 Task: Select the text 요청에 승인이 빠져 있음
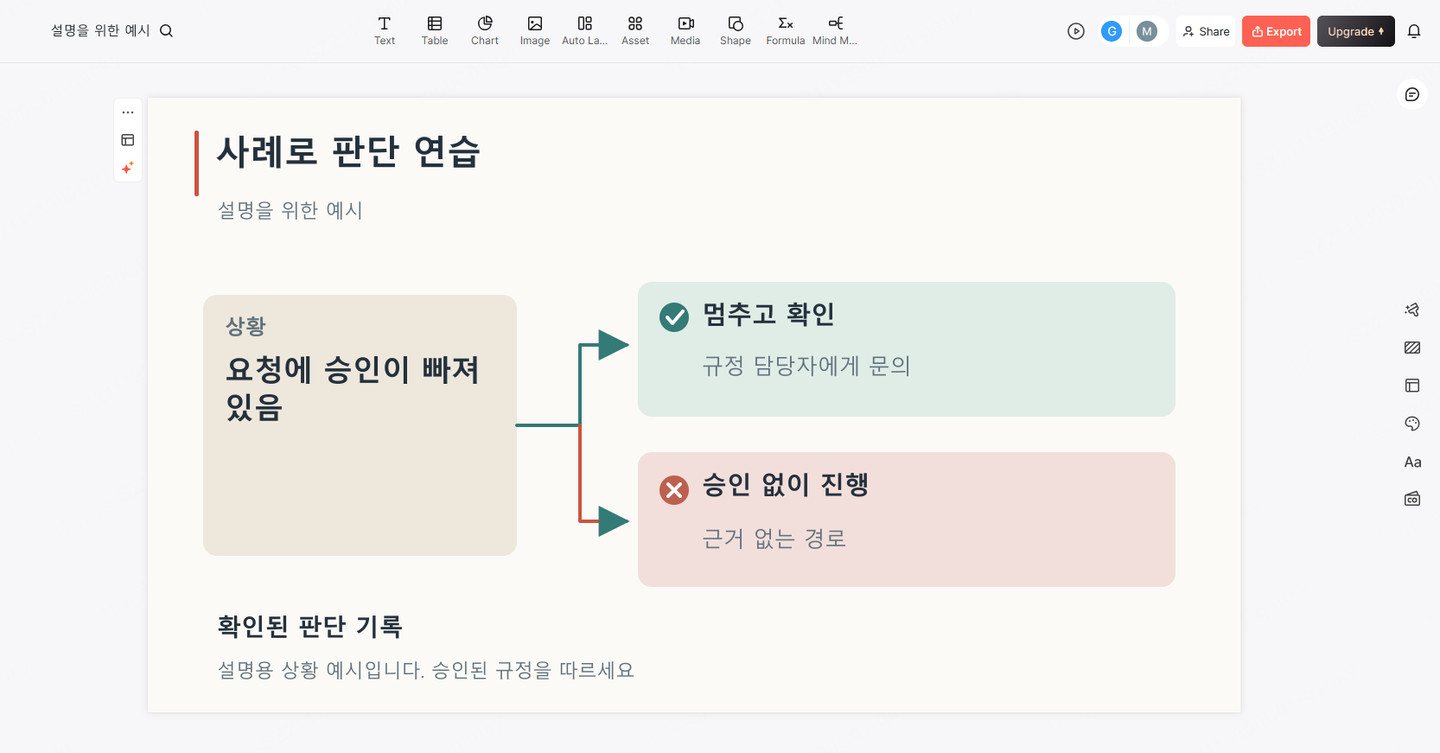[x=353, y=388]
